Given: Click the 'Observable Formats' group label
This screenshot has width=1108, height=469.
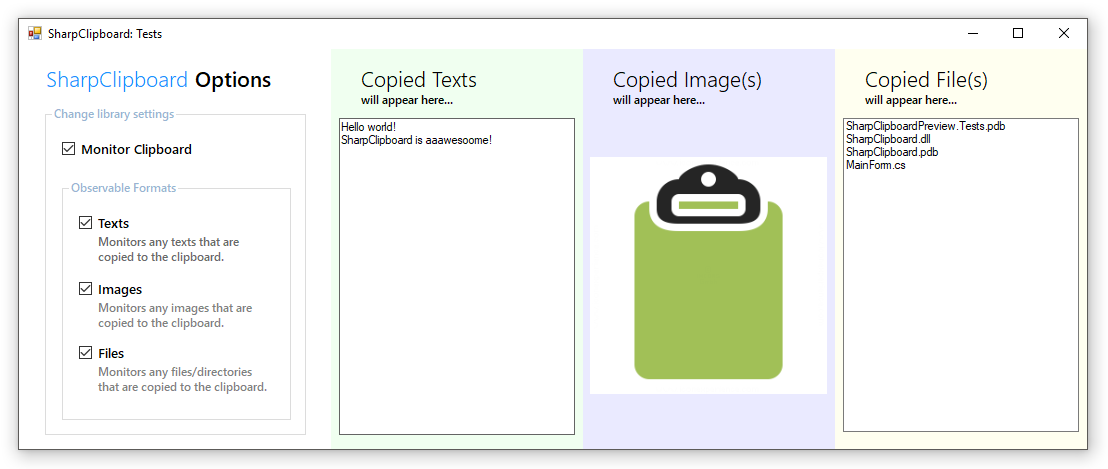Looking at the screenshot, I should [123, 188].
